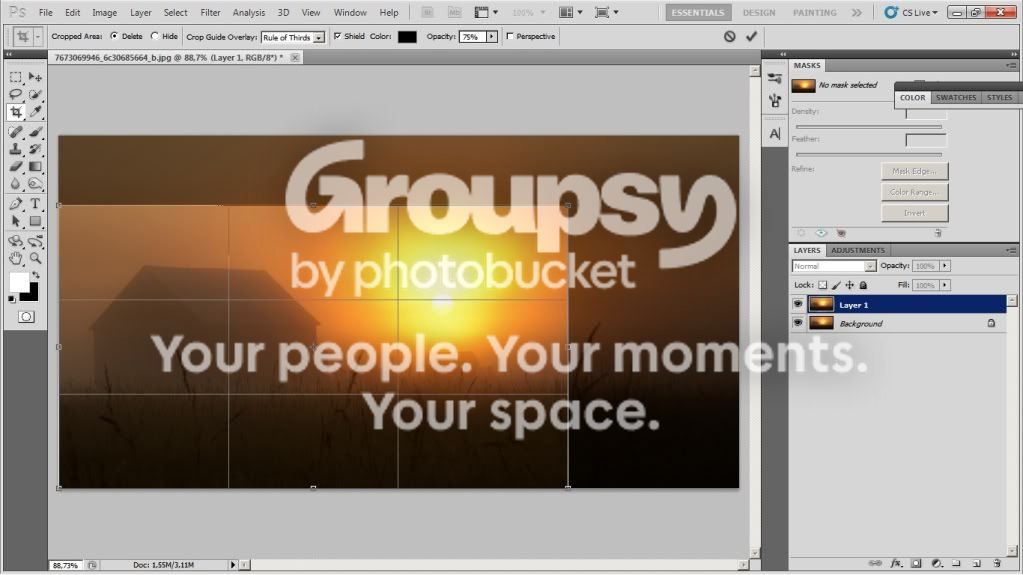Select the Rectangular Marquee tool
The height and width of the screenshot is (575, 1023).
click(x=16, y=77)
